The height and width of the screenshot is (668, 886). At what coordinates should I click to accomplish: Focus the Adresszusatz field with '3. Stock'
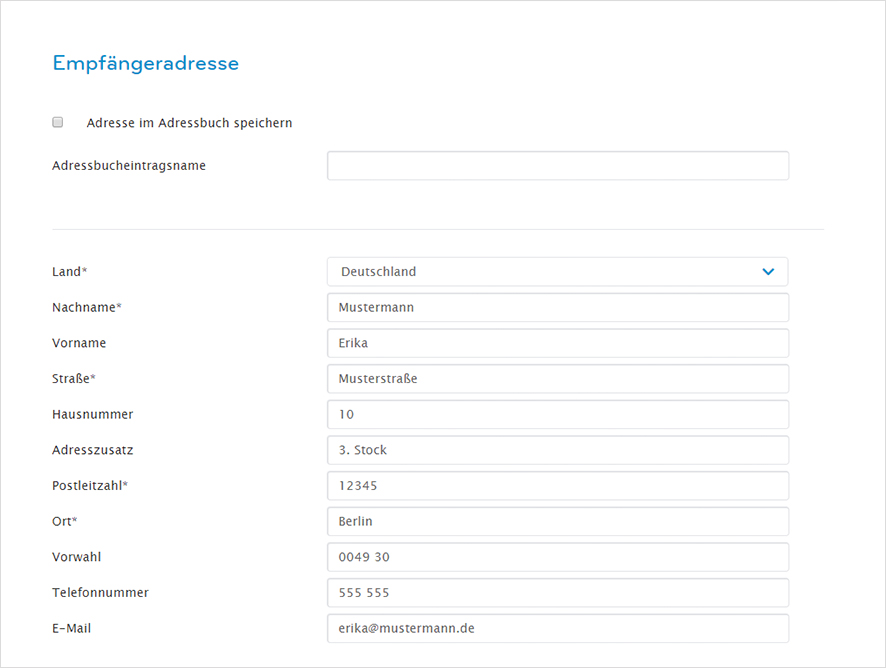point(557,450)
